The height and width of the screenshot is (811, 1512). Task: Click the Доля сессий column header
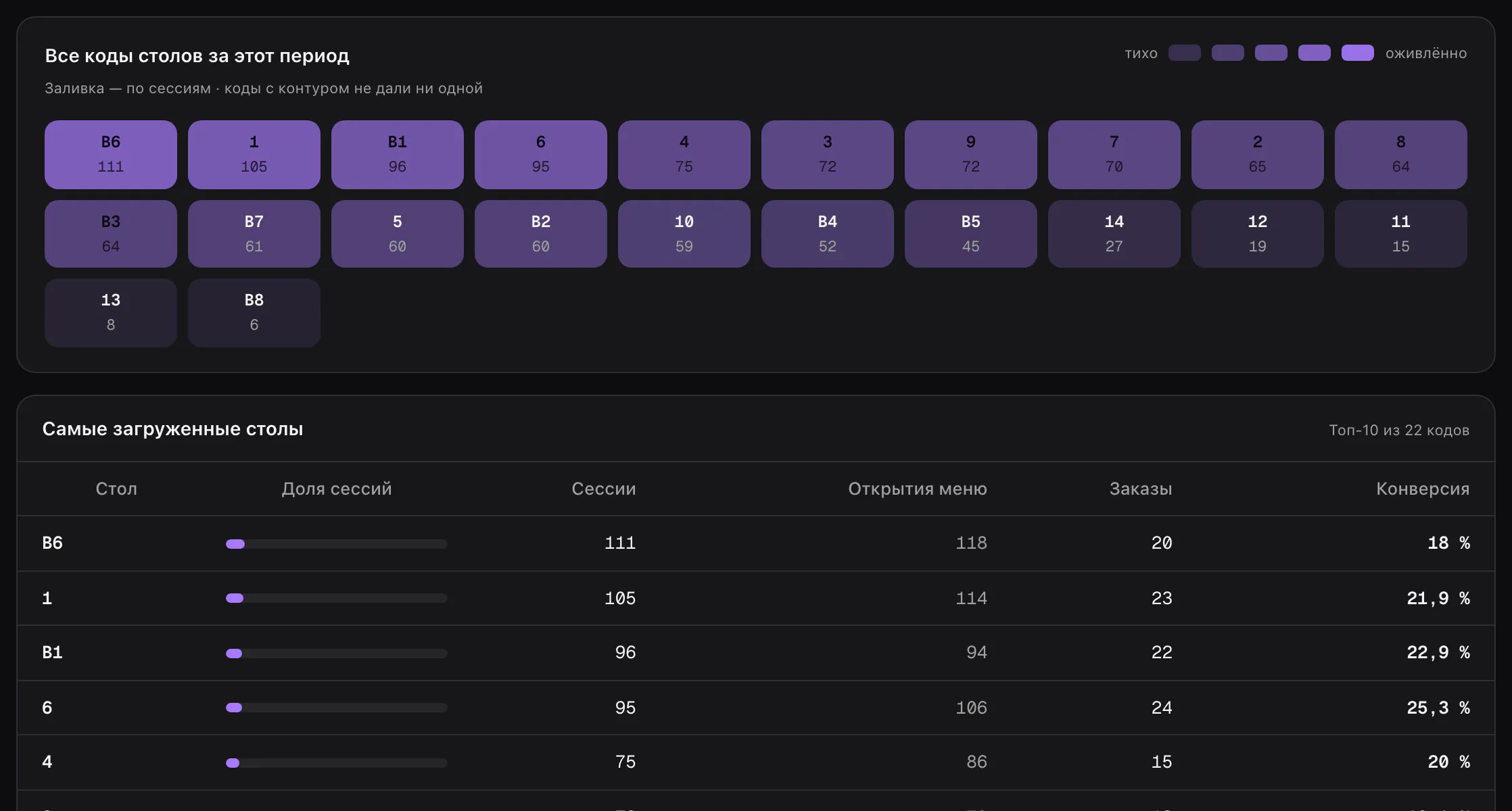[337, 489]
